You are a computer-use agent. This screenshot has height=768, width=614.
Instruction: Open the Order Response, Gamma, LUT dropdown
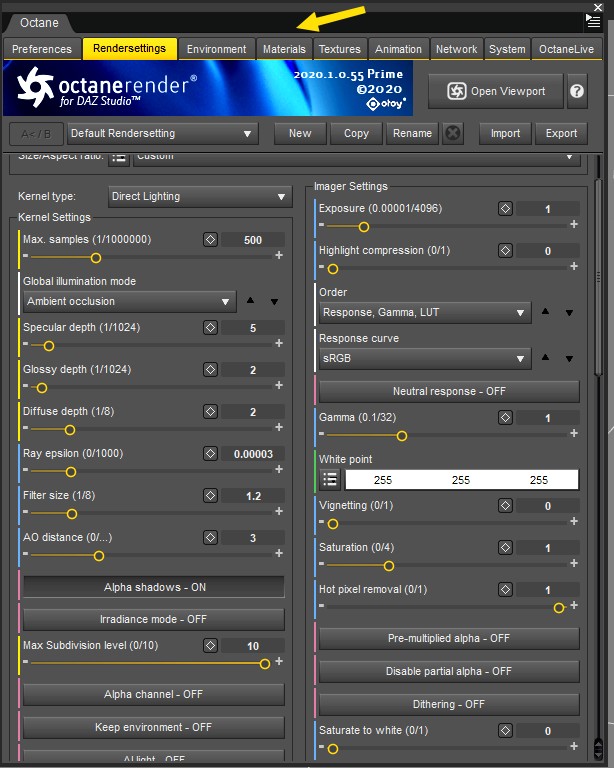coord(425,312)
